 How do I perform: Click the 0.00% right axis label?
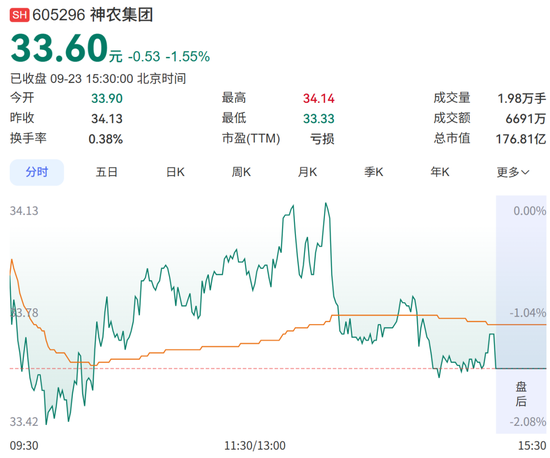coord(530,211)
